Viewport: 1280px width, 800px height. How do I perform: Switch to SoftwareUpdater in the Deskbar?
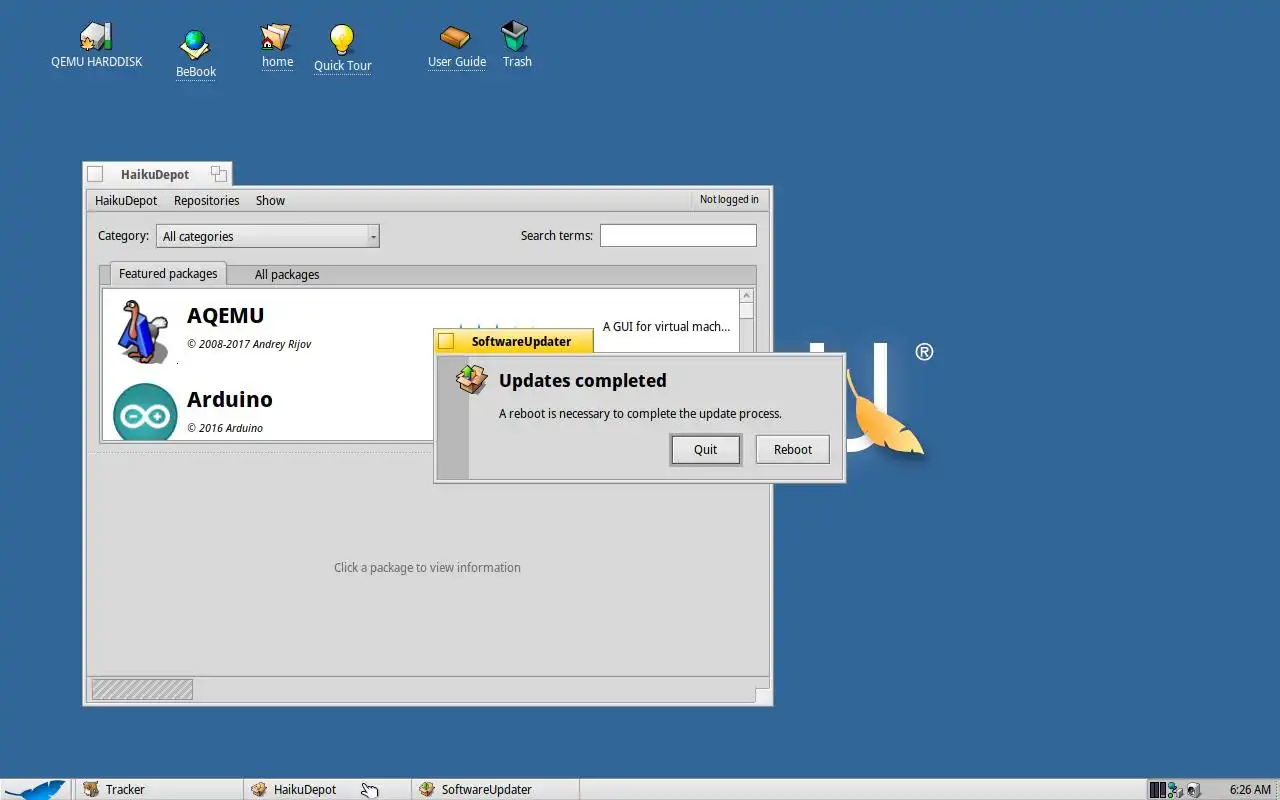click(x=495, y=789)
